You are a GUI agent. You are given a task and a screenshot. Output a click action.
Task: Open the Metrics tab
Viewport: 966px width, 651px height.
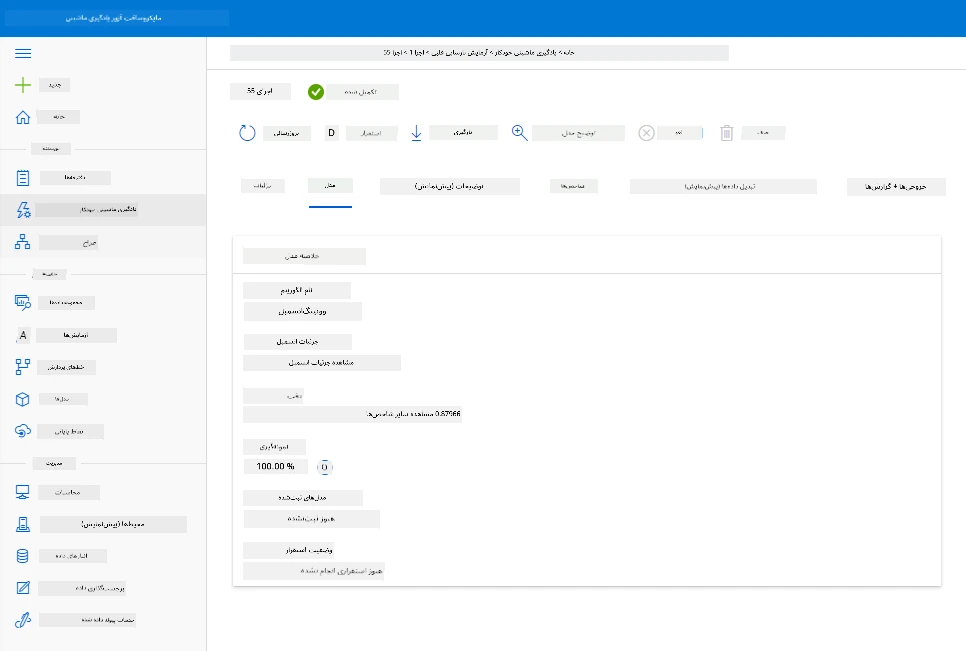coord(574,186)
